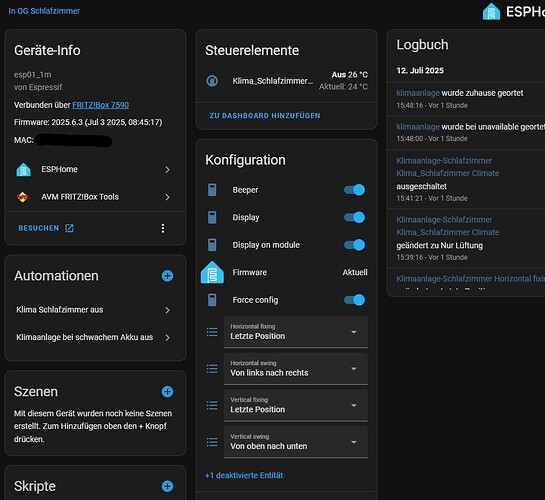Add a new script with plus icon
The width and height of the screenshot is (545, 500).
[167, 486]
